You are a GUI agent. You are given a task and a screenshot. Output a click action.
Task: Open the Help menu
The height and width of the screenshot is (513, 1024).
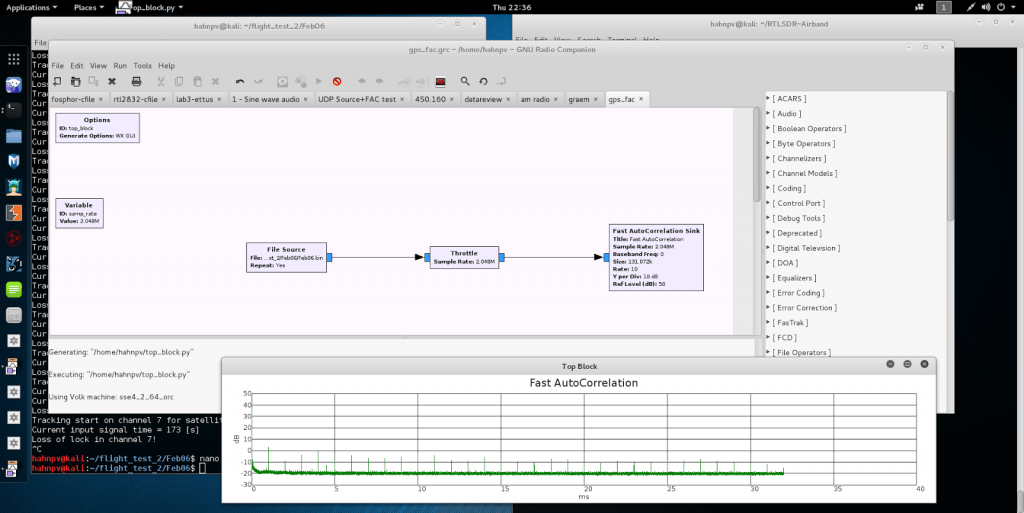pos(167,65)
